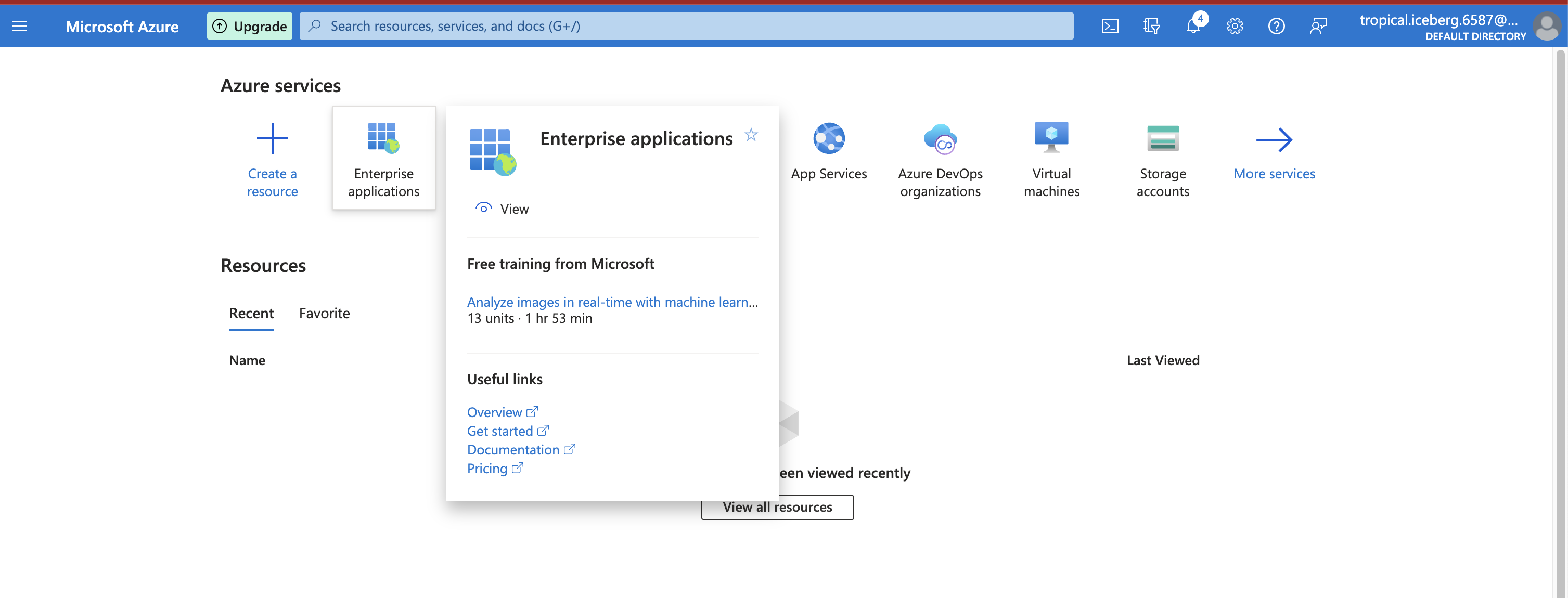Click the Create a resource plus icon

(x=272, y=139)
